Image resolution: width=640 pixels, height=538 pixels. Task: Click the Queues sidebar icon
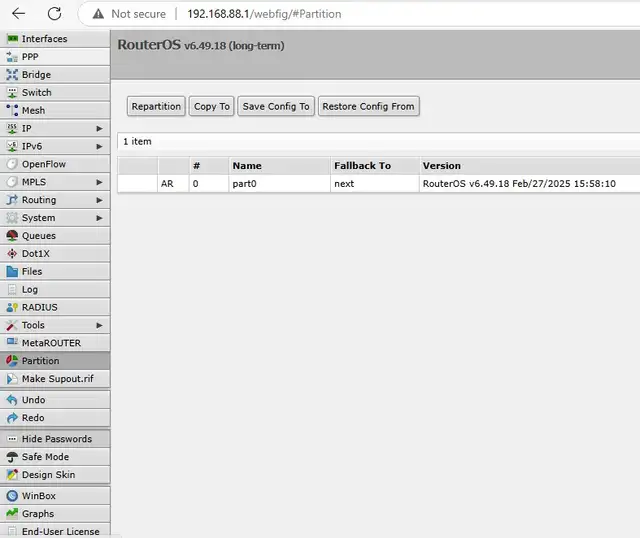click(12, 236)
